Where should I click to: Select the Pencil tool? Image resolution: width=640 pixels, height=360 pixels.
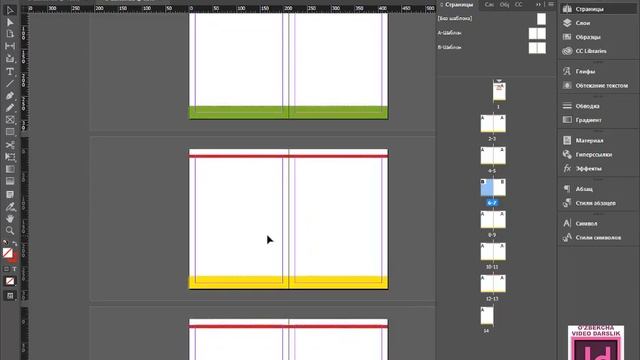10,108
